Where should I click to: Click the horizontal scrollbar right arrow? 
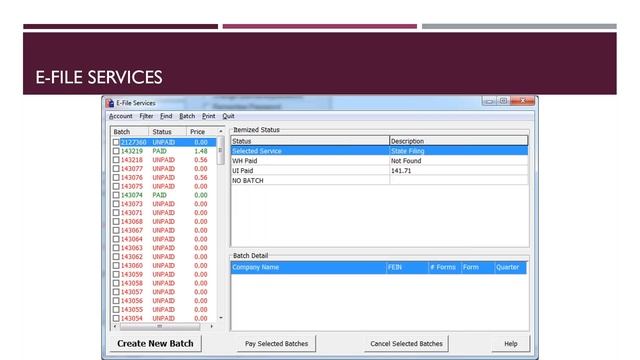coord(211,327)
